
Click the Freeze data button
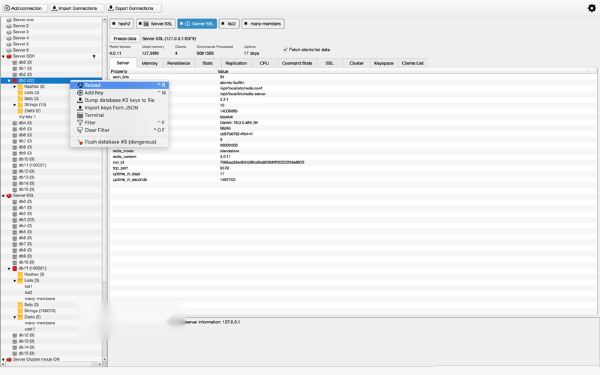[x=125, y=39]
